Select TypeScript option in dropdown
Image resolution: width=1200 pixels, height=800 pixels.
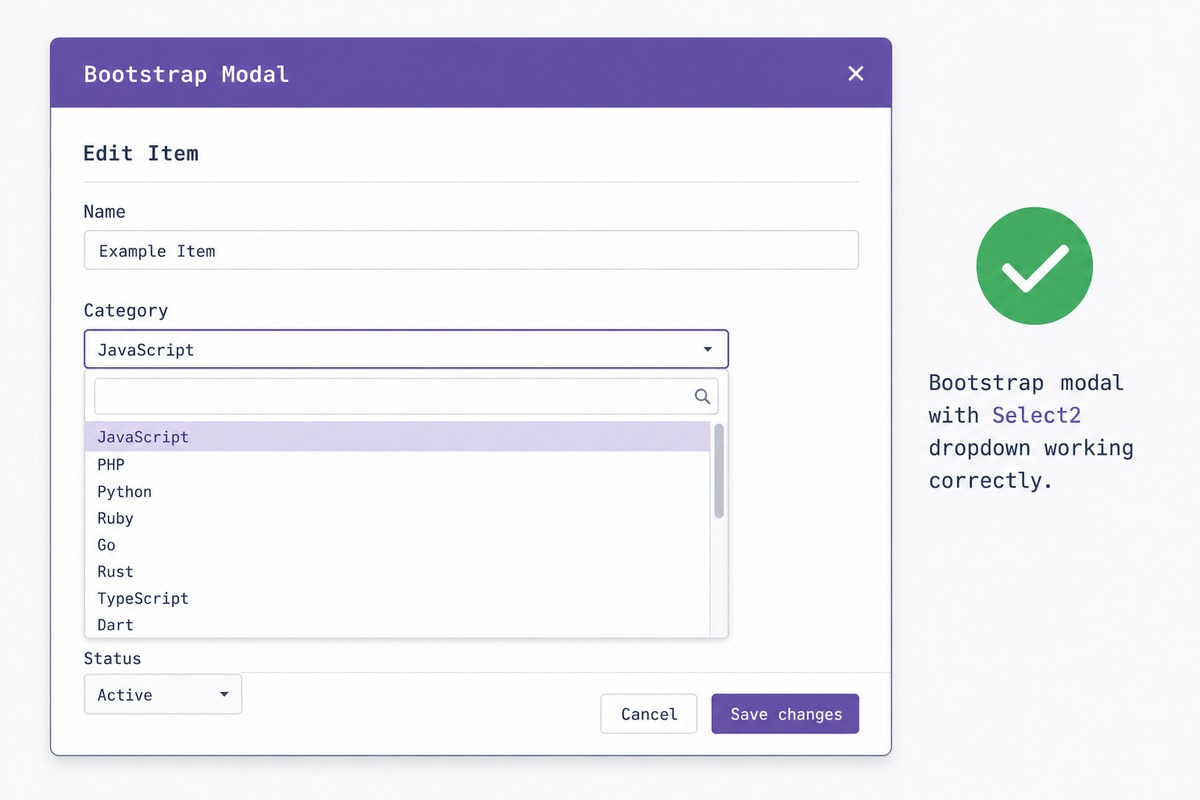pyautogui.click(x=398, y=598)
